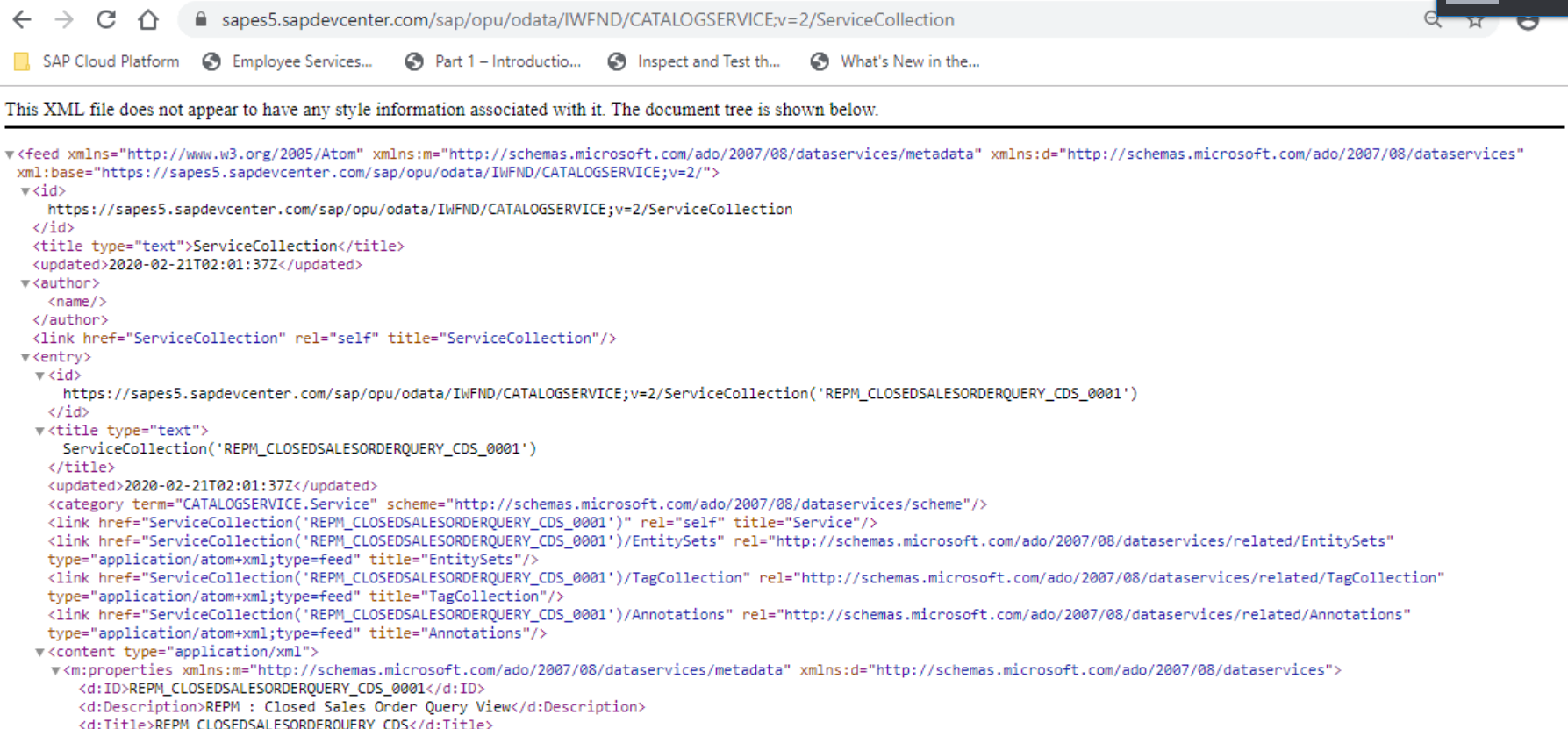The width and height of the screenshot is (1568, 729).
Task: Select the ServiceCollection title text line
Action: [218, 247]
